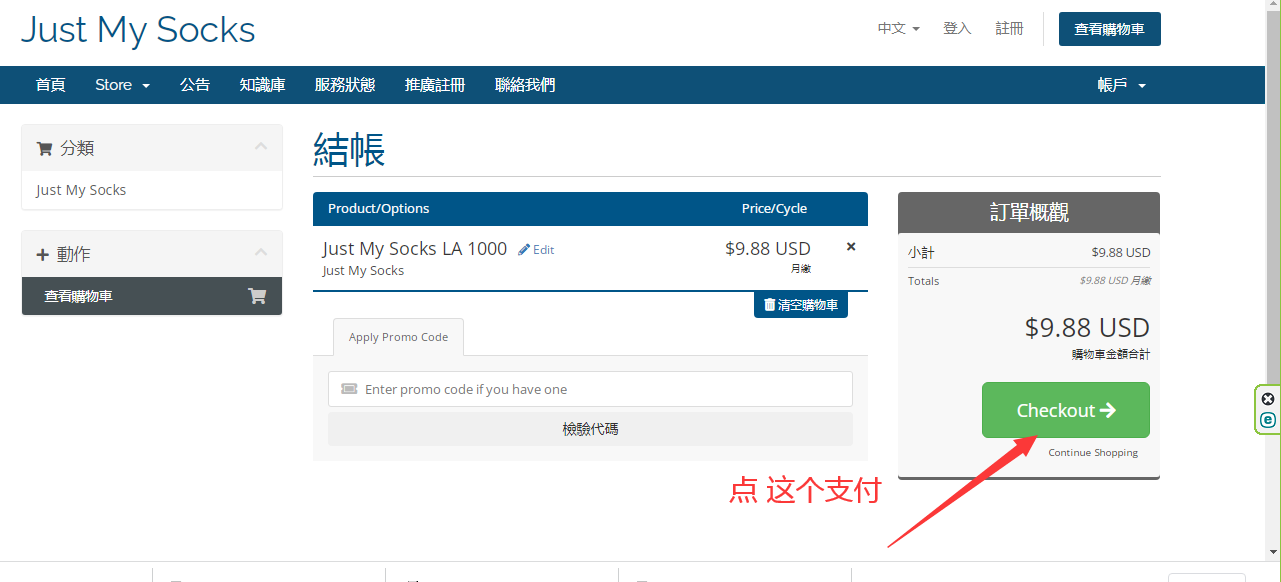Open the 帳戶 dropdown in the navbar
This screenshot has width=1281, height=582.
[1121, 85]
